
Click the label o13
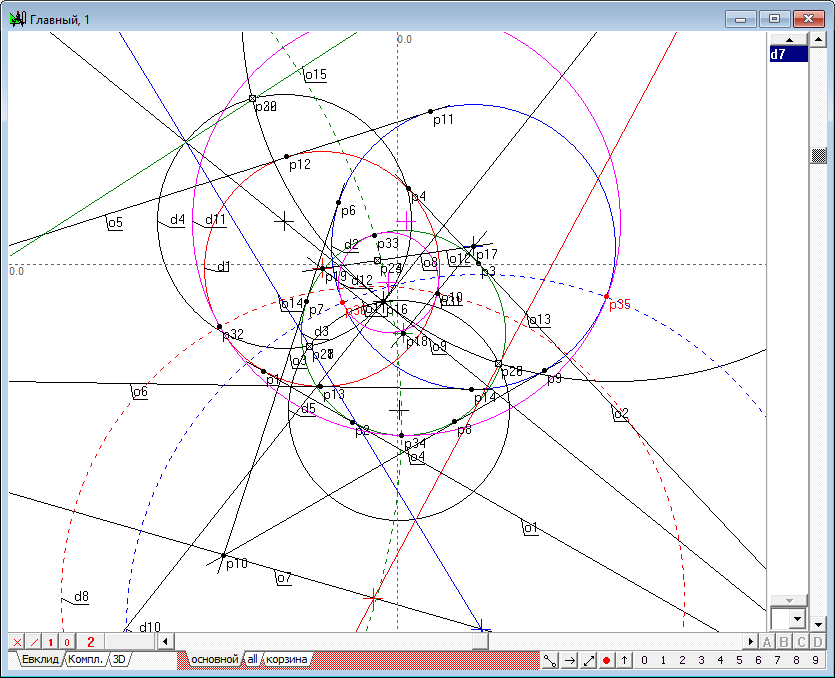point(540,320)
